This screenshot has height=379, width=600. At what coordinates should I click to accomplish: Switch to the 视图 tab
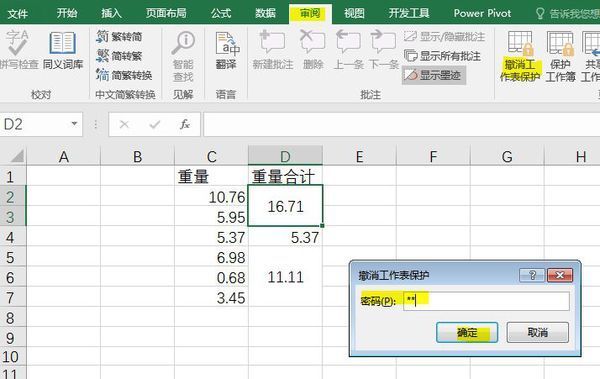(354, 13)
